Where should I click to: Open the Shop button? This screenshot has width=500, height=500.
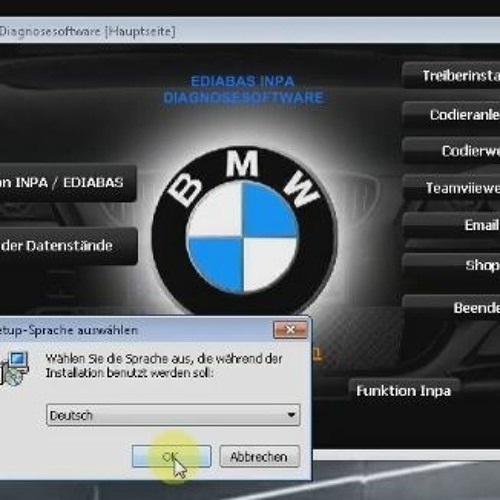[x=452, y=265]
